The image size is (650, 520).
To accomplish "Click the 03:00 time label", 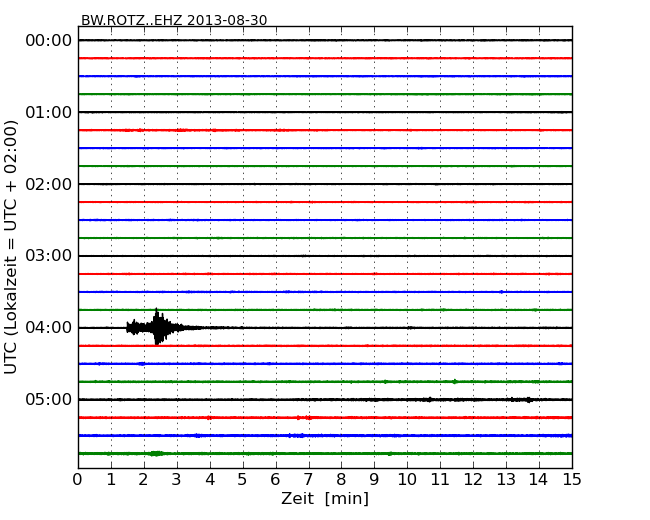I will pyautogui.click(x=49, y=256).
